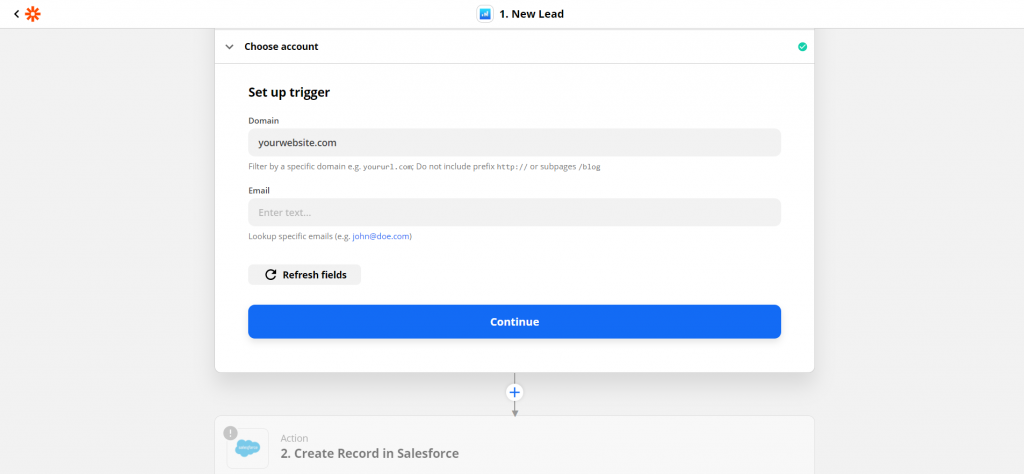The width and height of the screenshot is (1024, 474).
Task: Click the 'Email' field label
Action: point(259,191)
